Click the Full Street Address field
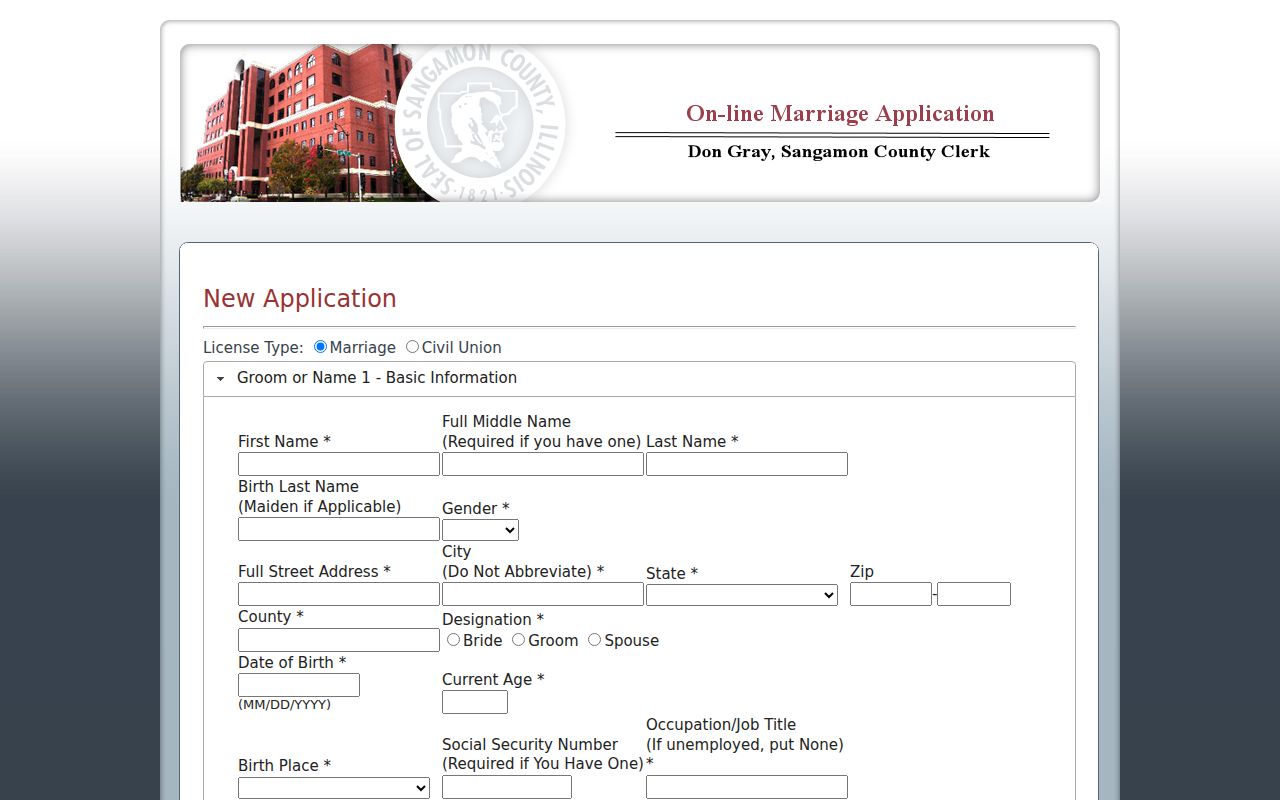Screen dimensions: 1280x800 pyautogui.click(x=339, y=594)
